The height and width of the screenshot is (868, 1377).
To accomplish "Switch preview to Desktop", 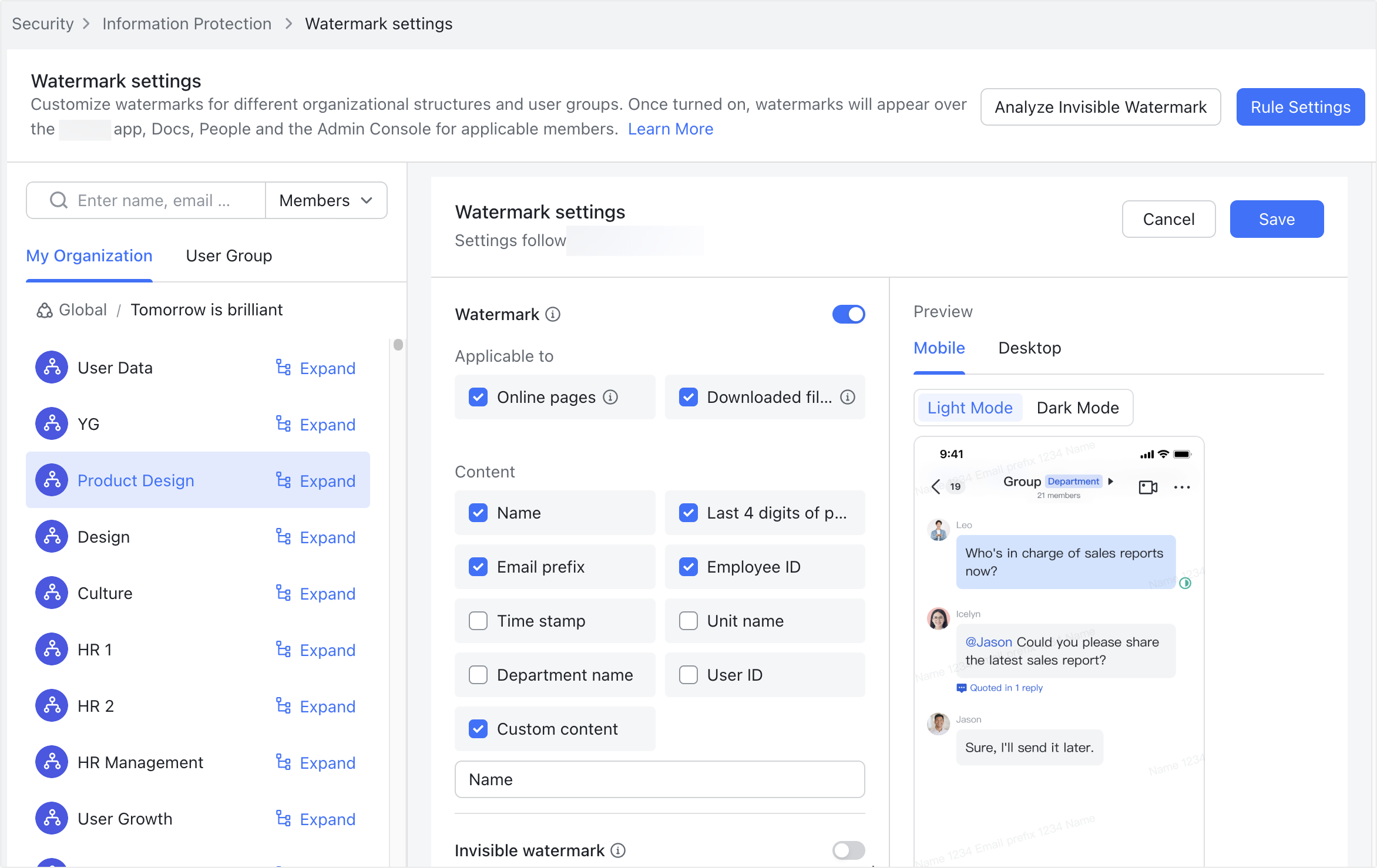I will coord(1029,348).
